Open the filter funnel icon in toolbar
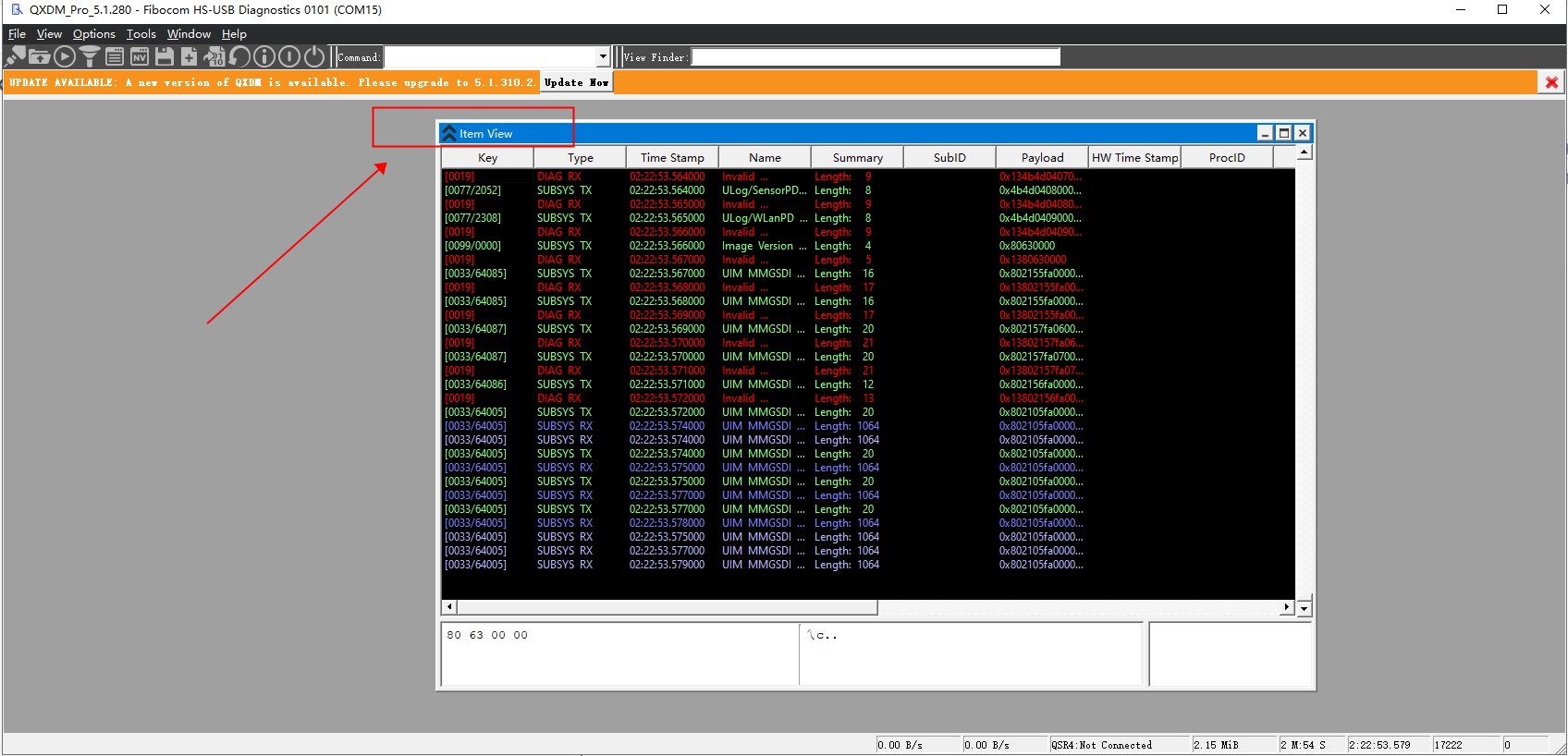The image size is (1568, 756). tap(90, 57)
